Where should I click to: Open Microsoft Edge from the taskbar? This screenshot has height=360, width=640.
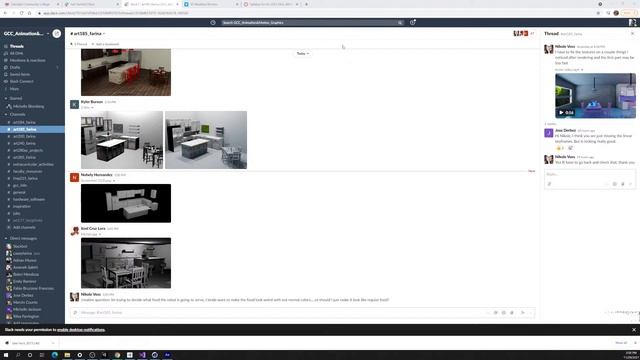pos(55,355)
